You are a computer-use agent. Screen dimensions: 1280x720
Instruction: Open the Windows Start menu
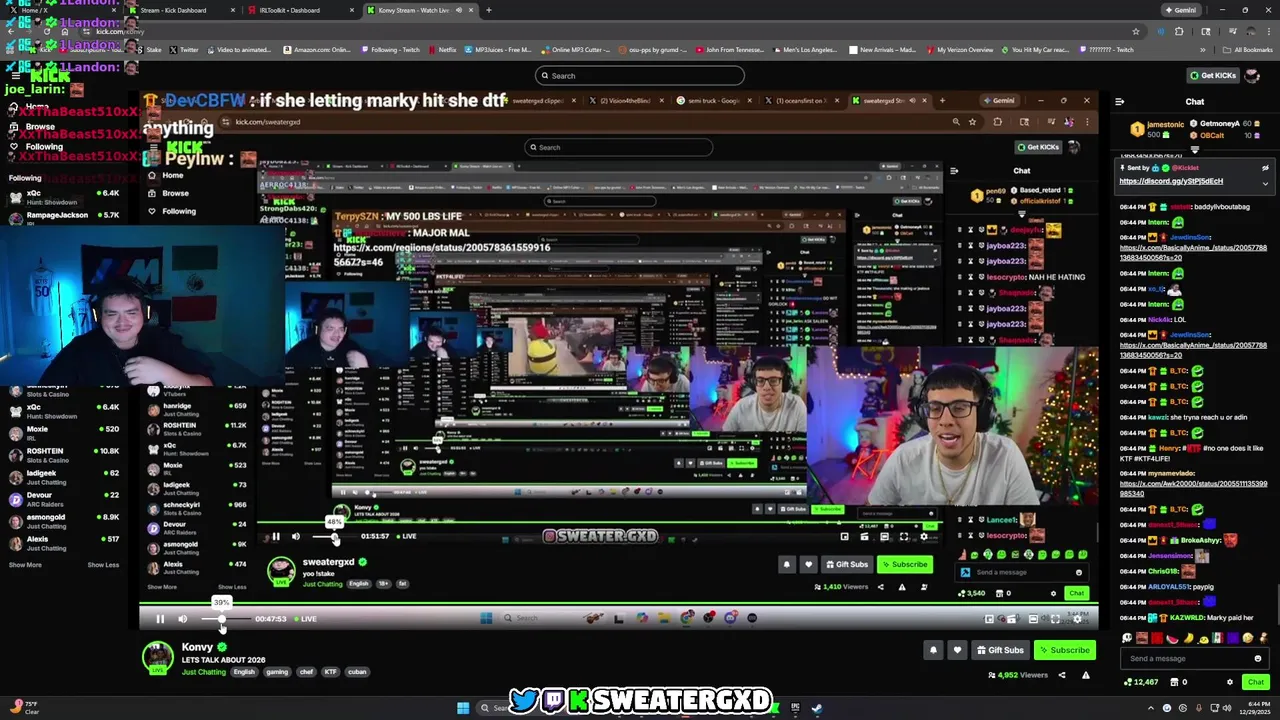tap(463, 709)
